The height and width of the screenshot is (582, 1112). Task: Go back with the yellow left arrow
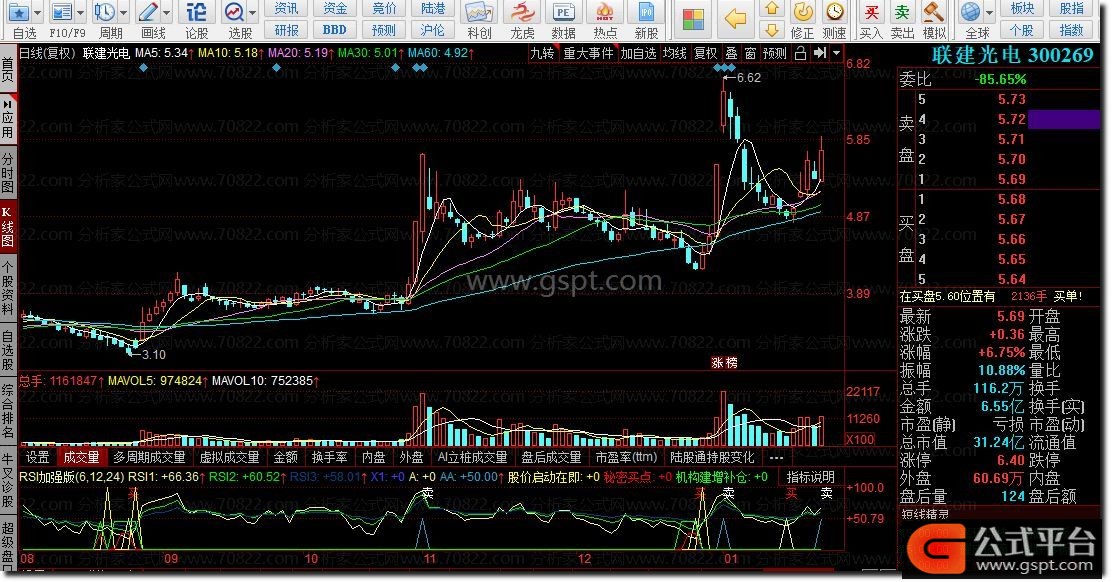click(x=735, y=19)
